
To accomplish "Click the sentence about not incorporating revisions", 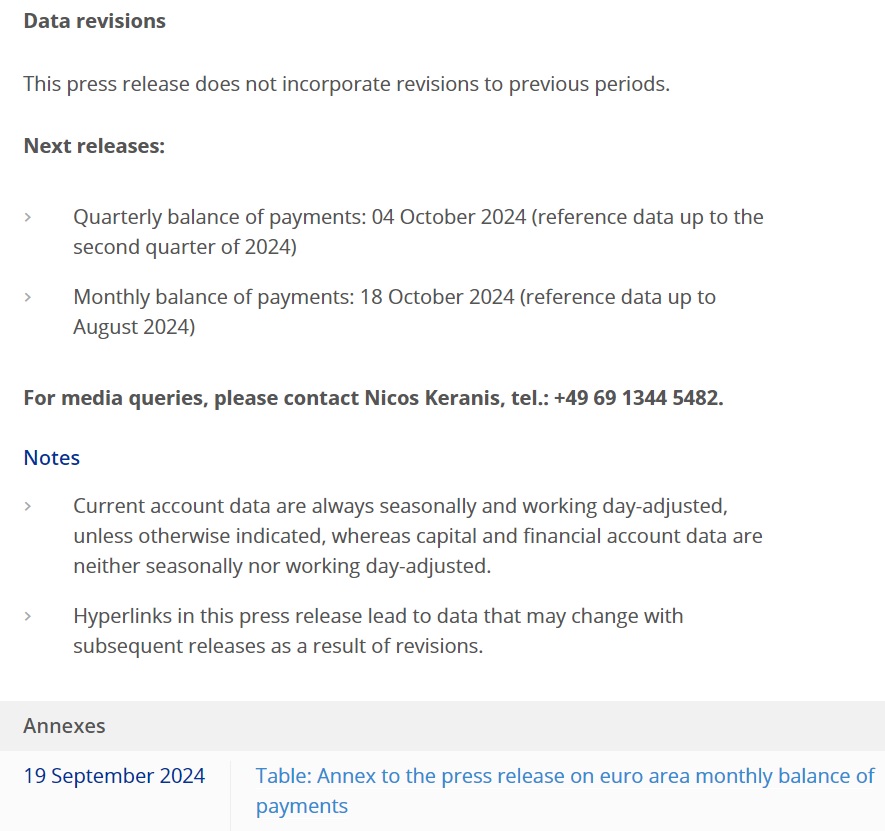I will [x=346, y=84].
